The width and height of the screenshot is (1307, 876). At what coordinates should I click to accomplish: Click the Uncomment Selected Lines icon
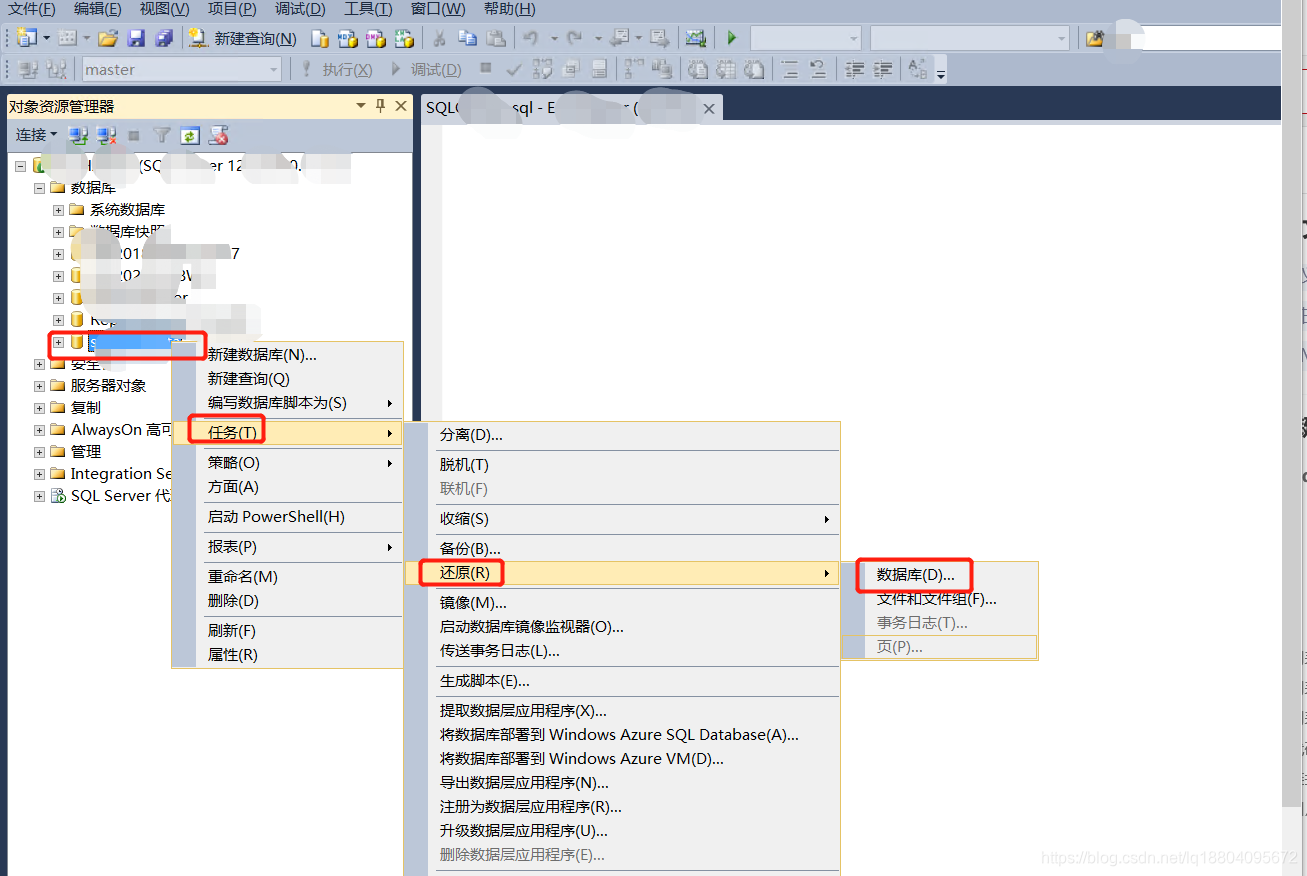[818, 69]
